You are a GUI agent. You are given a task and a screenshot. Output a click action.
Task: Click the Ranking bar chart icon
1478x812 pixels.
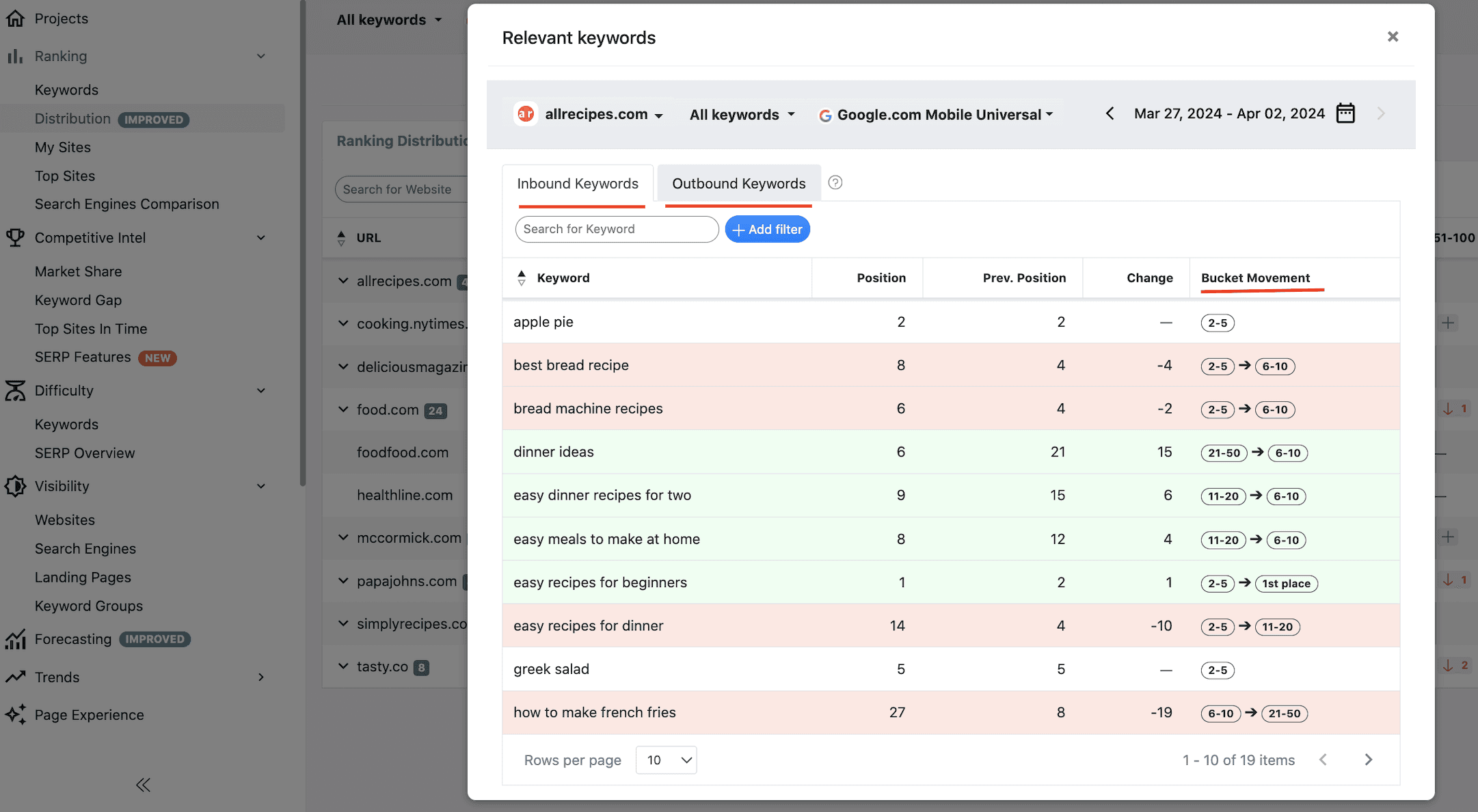coord(15,56)
